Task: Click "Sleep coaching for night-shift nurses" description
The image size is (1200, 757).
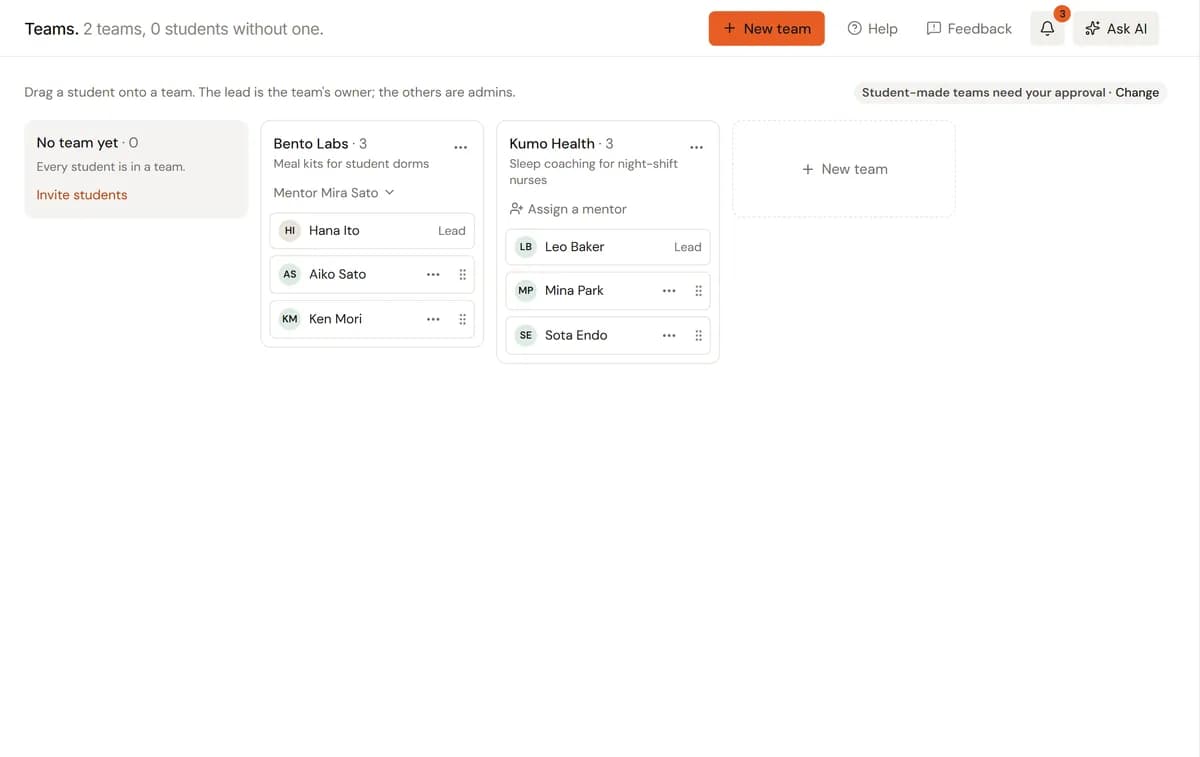Action: click(x=594, y=172)
